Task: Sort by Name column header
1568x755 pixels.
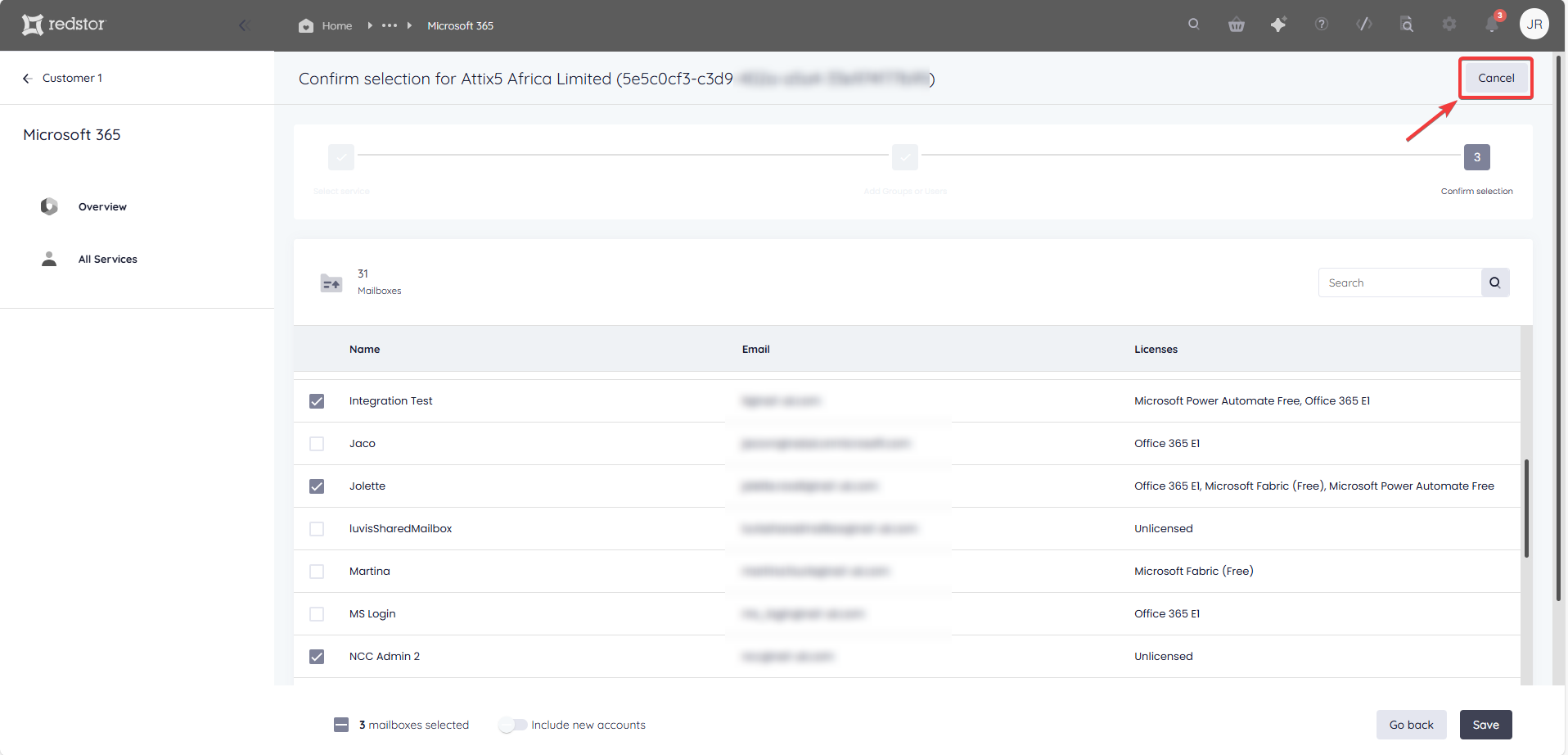Action: click(364, 349)
